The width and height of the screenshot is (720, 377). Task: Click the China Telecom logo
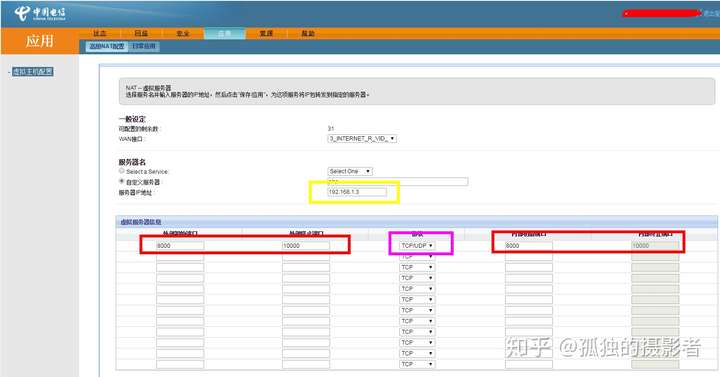[39, 13]
